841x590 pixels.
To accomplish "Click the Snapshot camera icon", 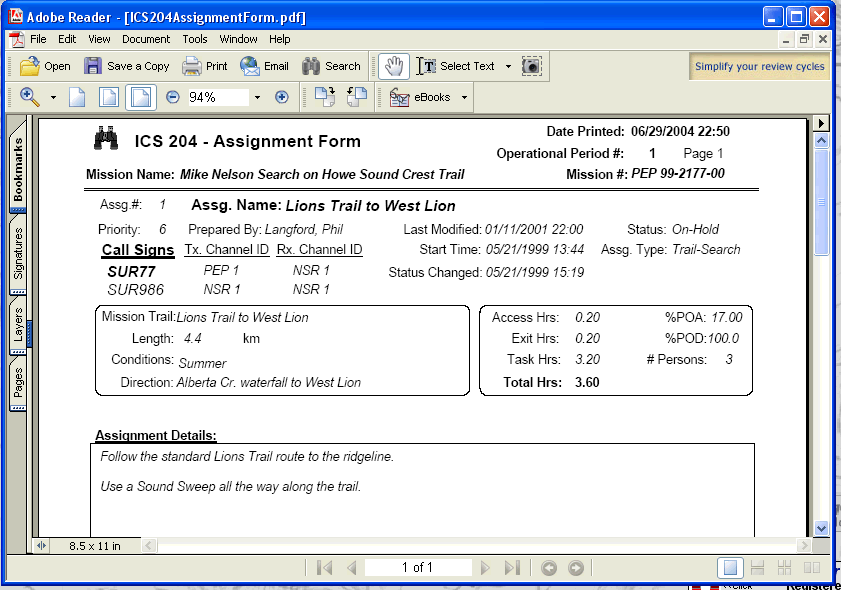I will (531, 66).
